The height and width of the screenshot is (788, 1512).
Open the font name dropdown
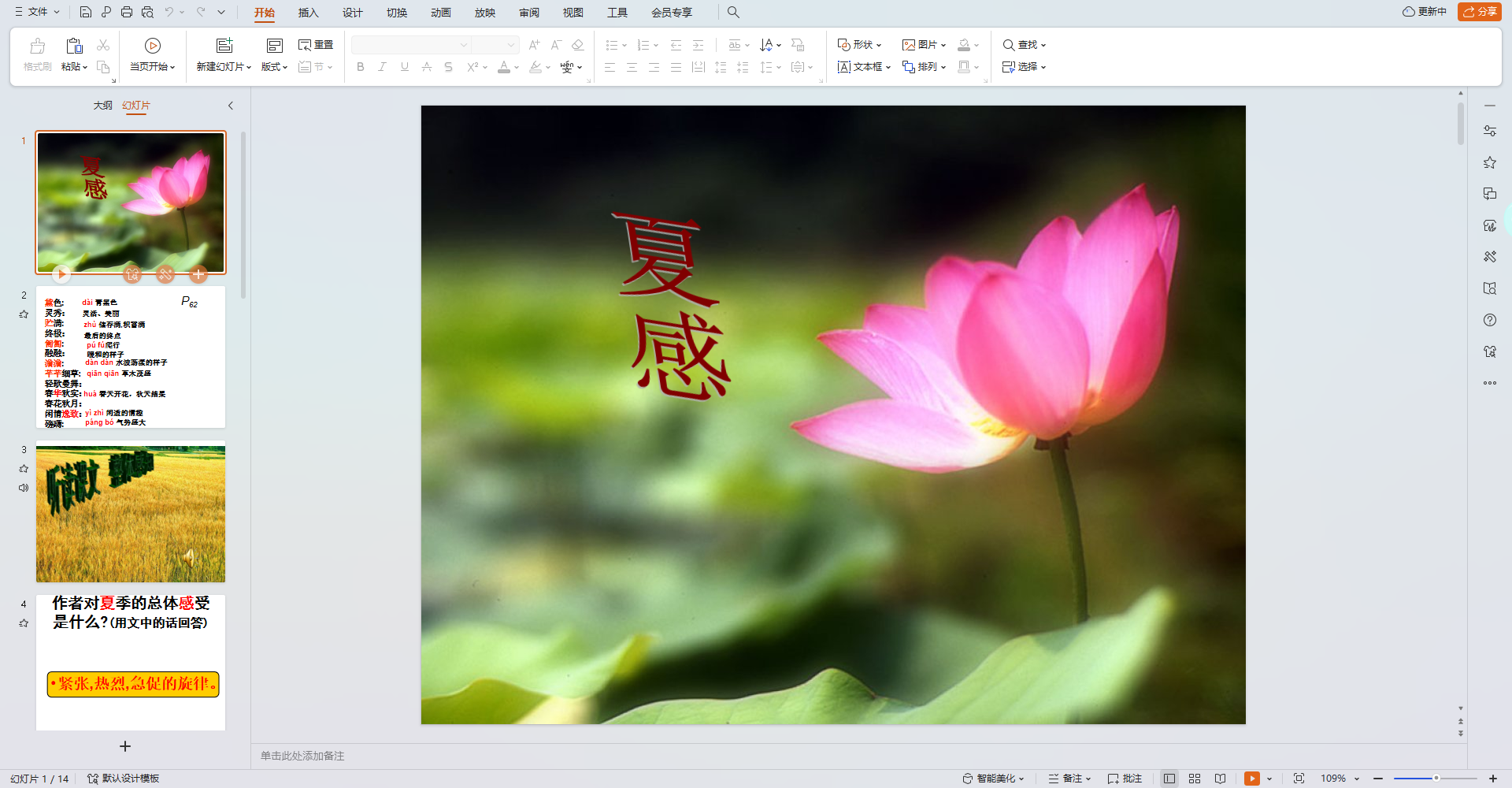point(464,45)
